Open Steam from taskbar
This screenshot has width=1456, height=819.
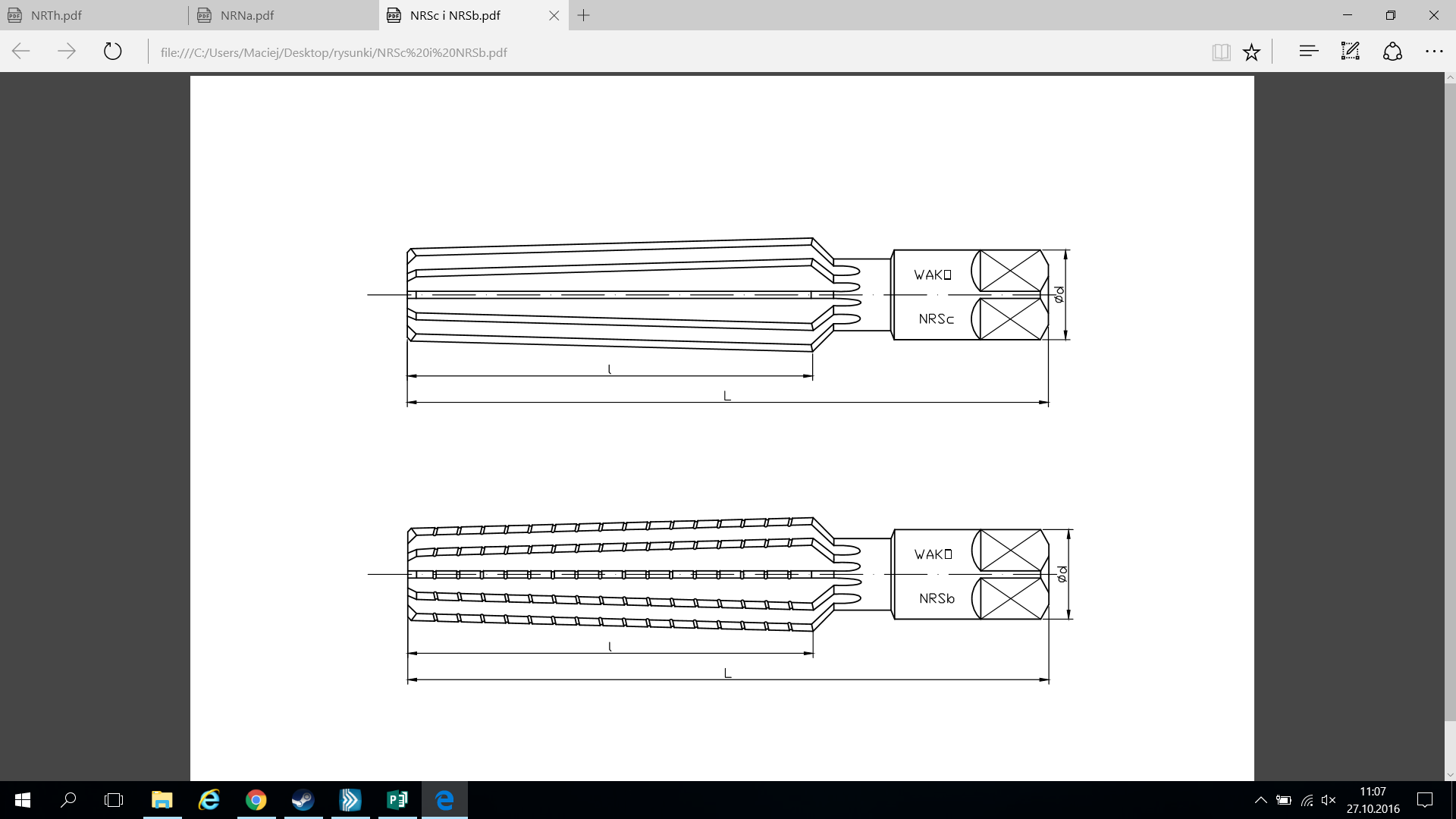click(303, 800)
